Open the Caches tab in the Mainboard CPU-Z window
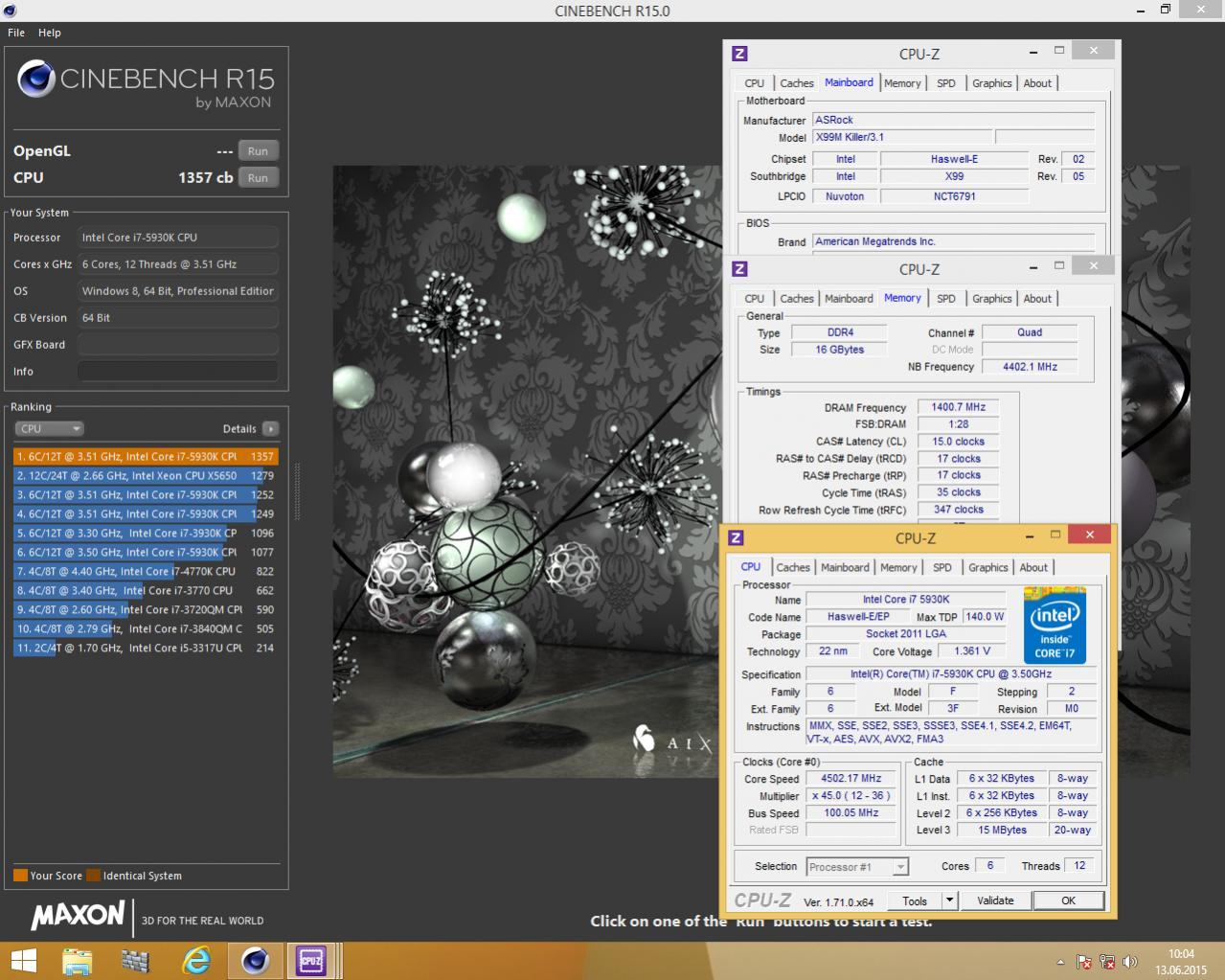This screenshot has height=980, width=1225. point(796,83)
